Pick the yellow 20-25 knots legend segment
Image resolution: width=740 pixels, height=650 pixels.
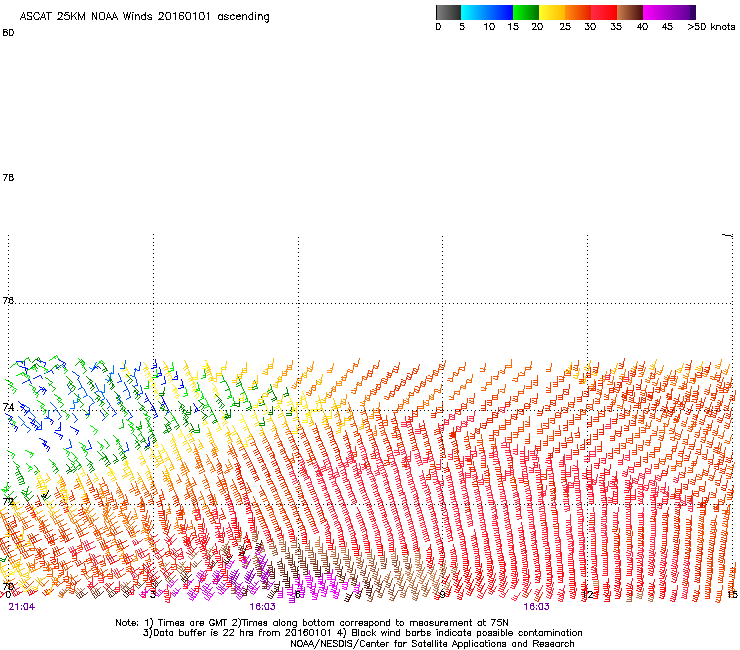click(552, 12)
